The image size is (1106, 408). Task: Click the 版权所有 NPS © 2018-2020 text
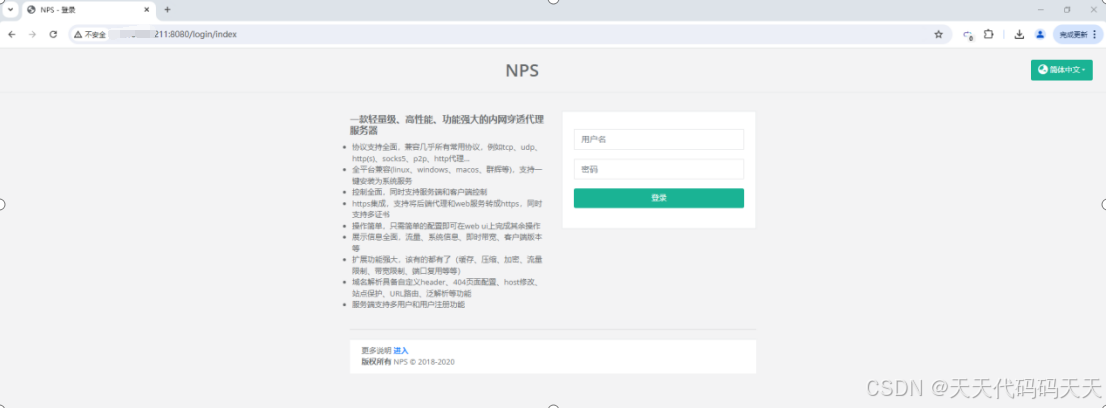(408, 362)
